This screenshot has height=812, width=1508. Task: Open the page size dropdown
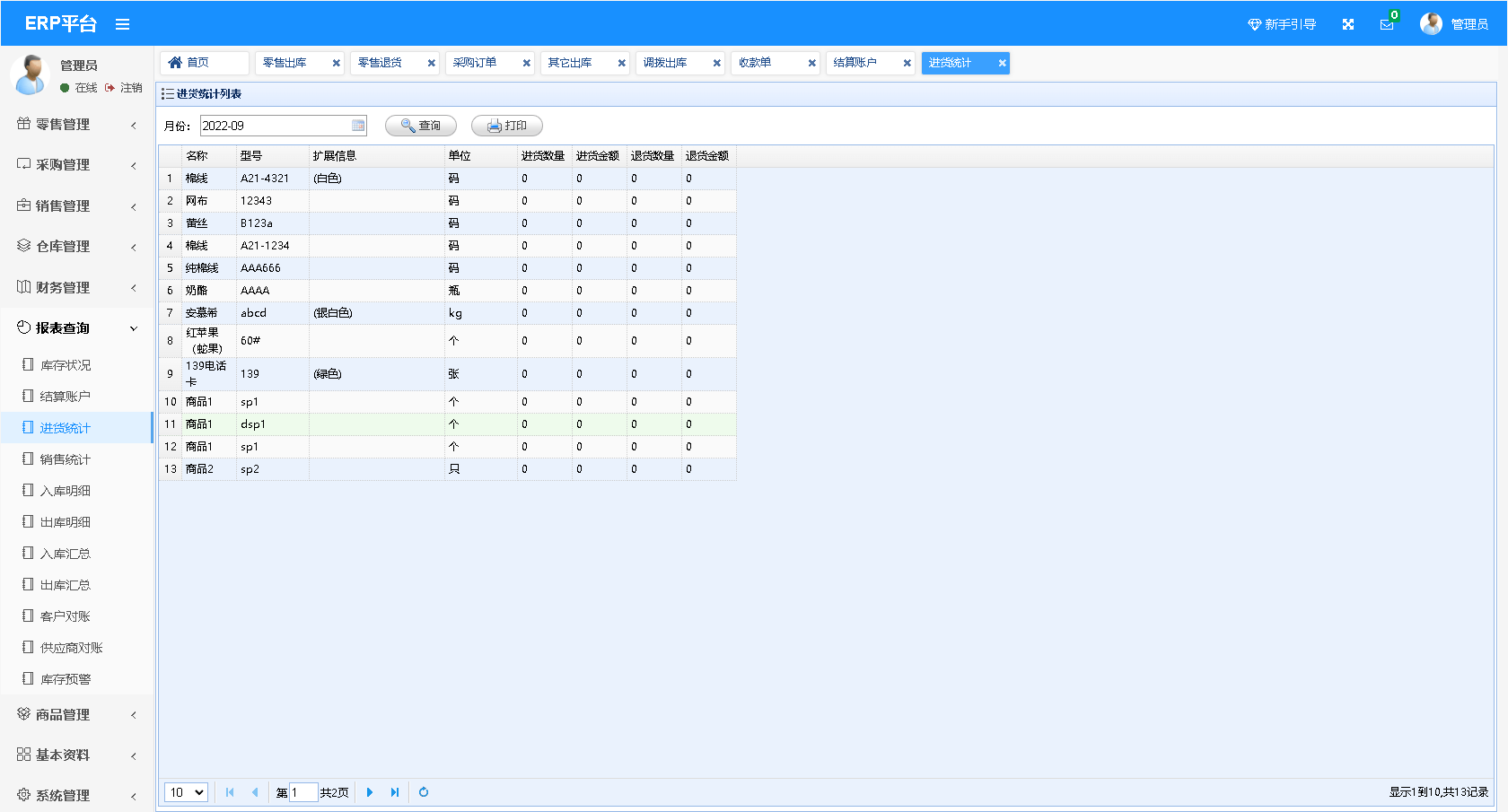tap(187, 792)
